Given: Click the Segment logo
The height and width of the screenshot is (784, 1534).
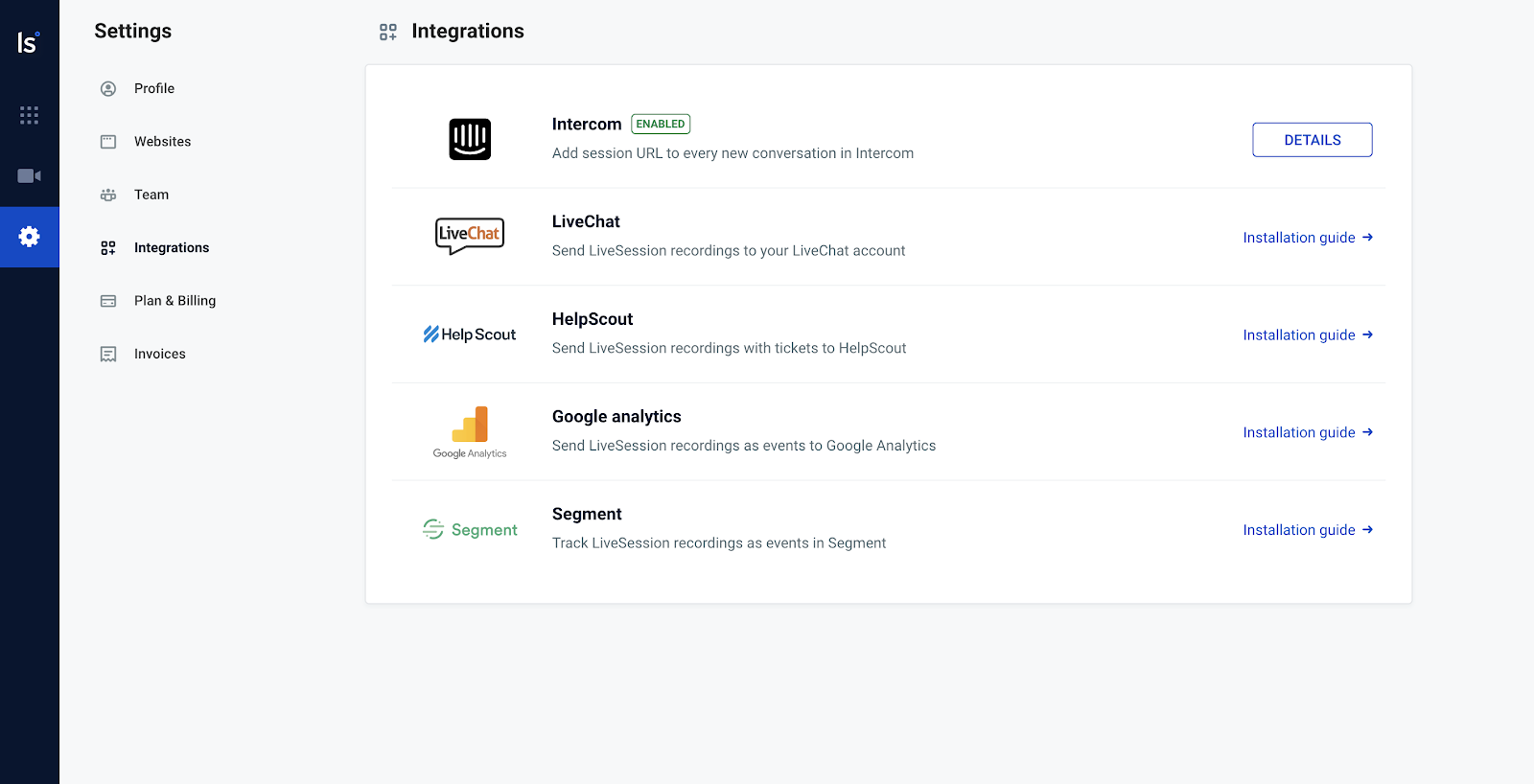Looking at the screenshot, I should 470,530.
